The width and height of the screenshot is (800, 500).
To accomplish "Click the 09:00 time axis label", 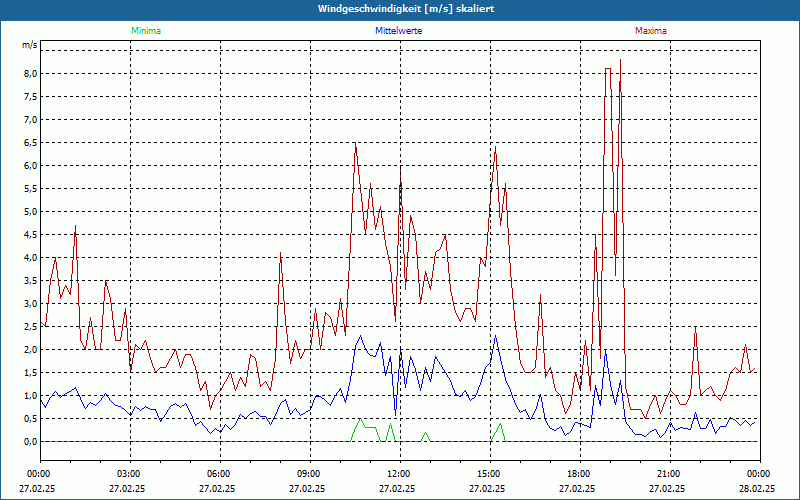I will coord(310,474).
